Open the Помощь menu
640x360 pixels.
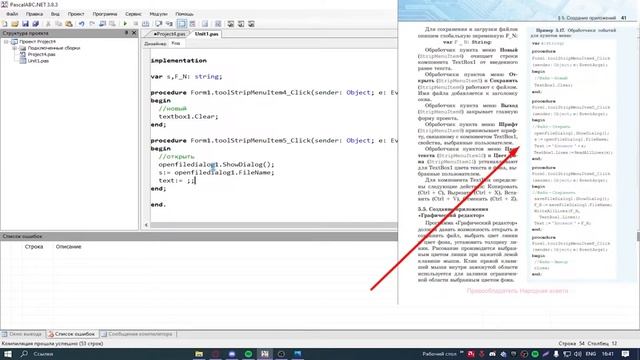coord(184,14)
